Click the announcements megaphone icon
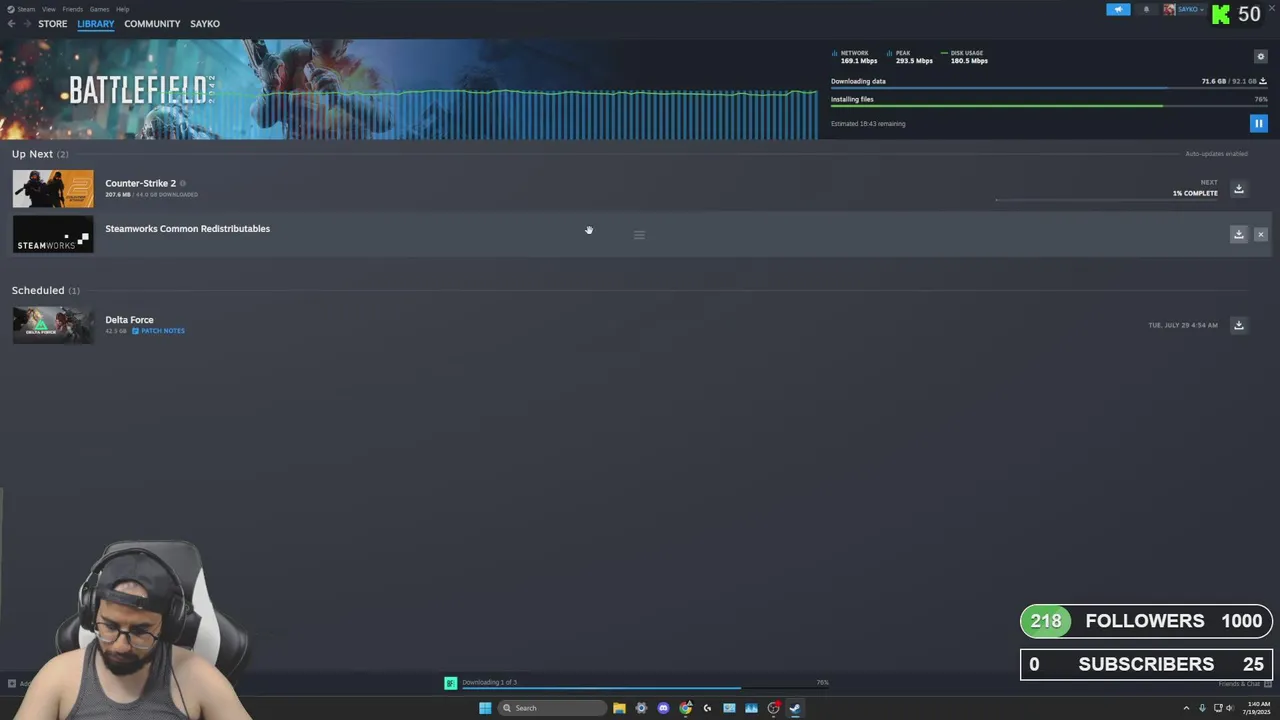The width and height of the screenshot is (1280, 720). pos(1118,9)
